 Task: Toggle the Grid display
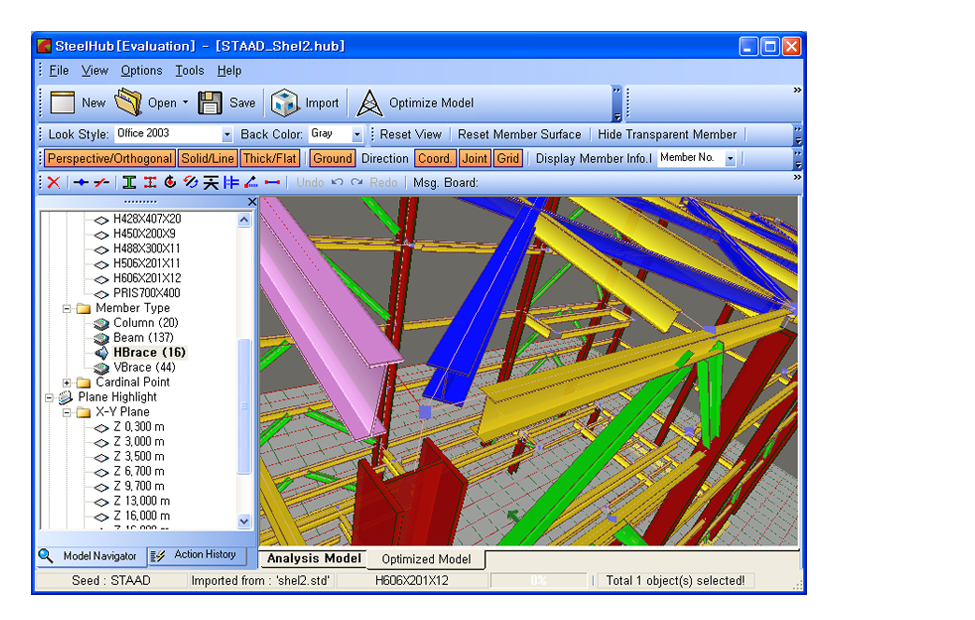click(508, 159)
